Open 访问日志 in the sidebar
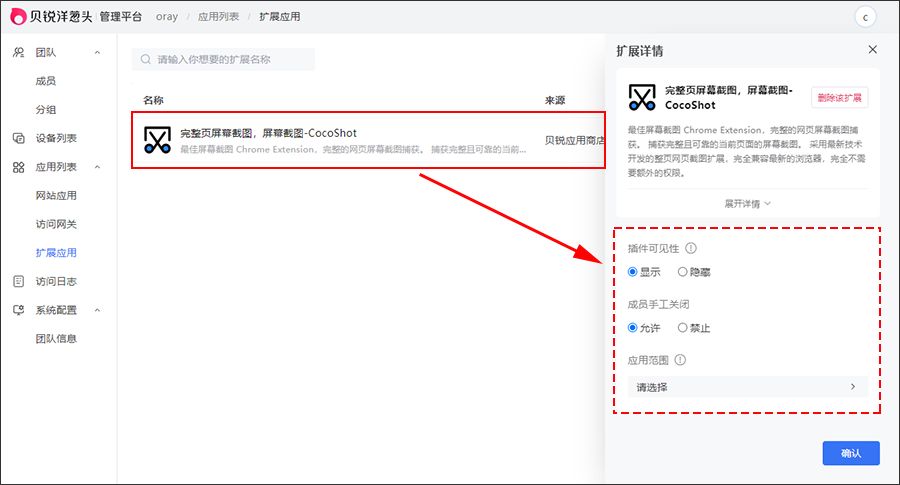This screenshot has height=485, width=900. [x=56, y=281]
